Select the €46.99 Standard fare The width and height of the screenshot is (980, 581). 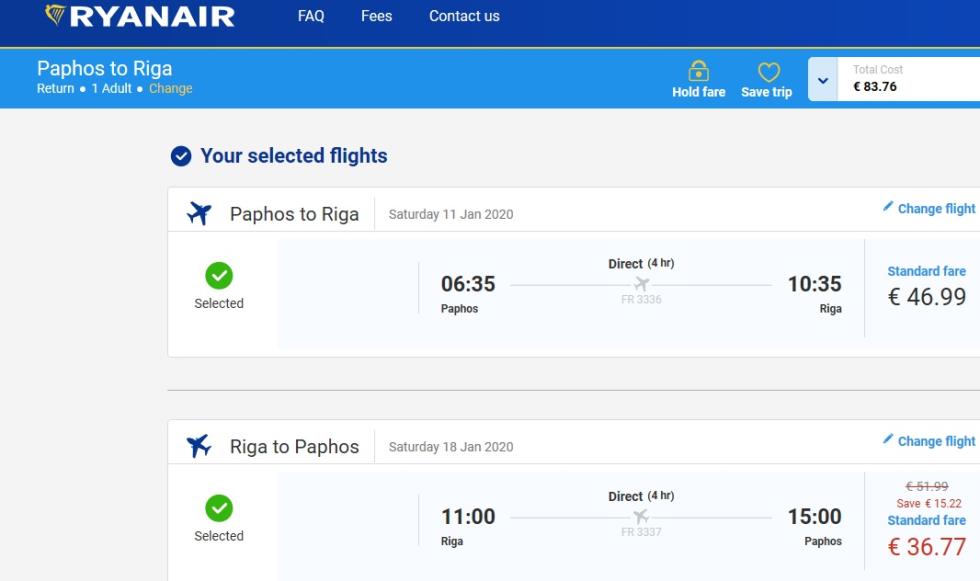pyautogui.click(x=926, y=287)
